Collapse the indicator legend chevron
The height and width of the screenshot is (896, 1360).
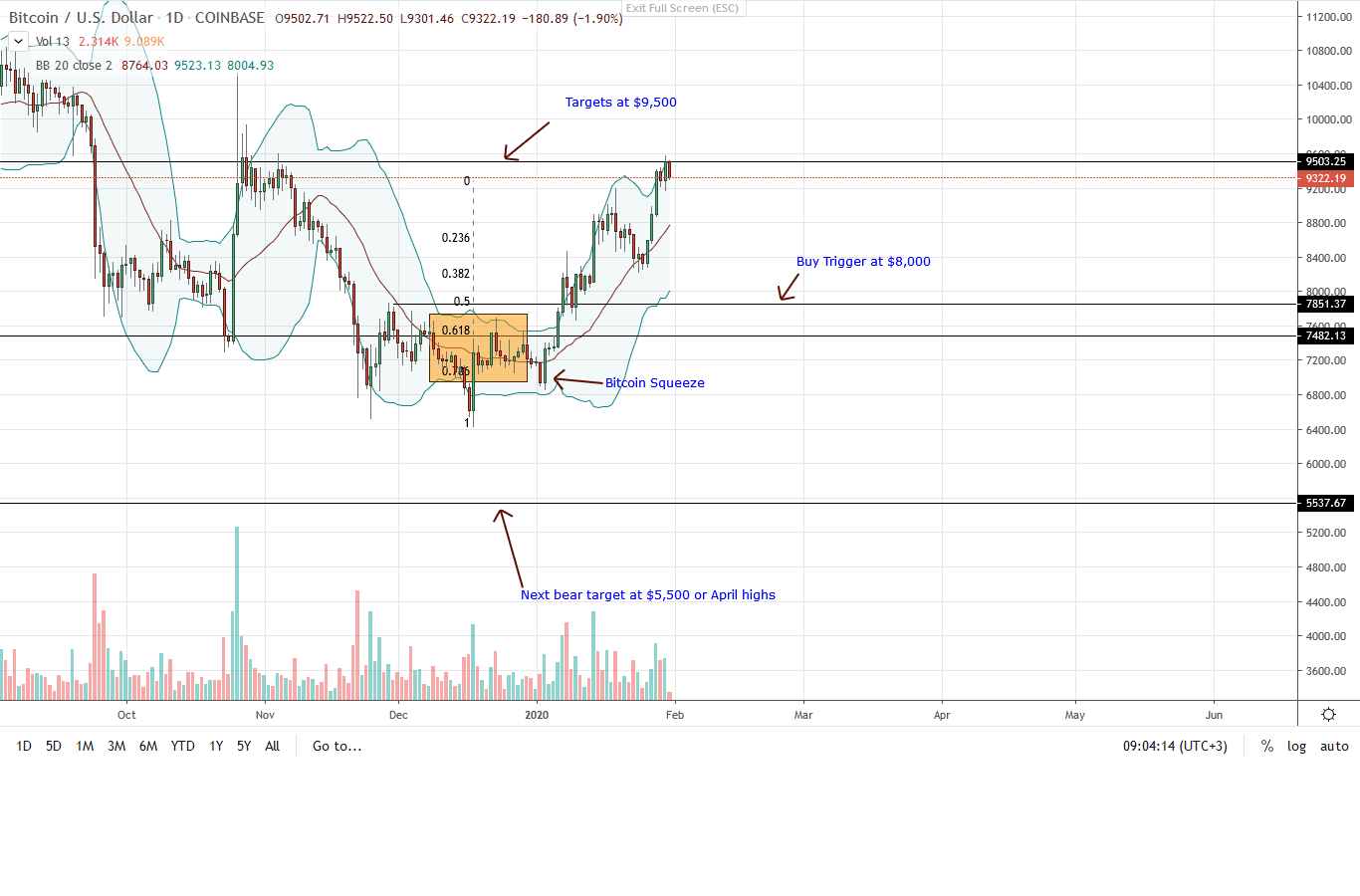18,41
